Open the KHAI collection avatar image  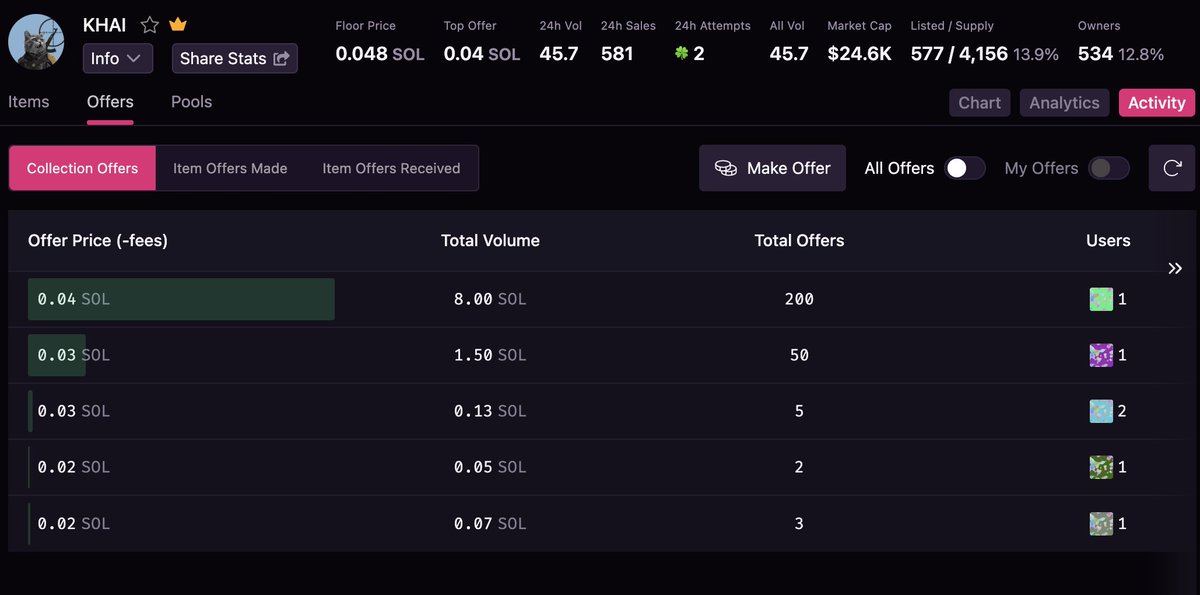pos(37,43)
